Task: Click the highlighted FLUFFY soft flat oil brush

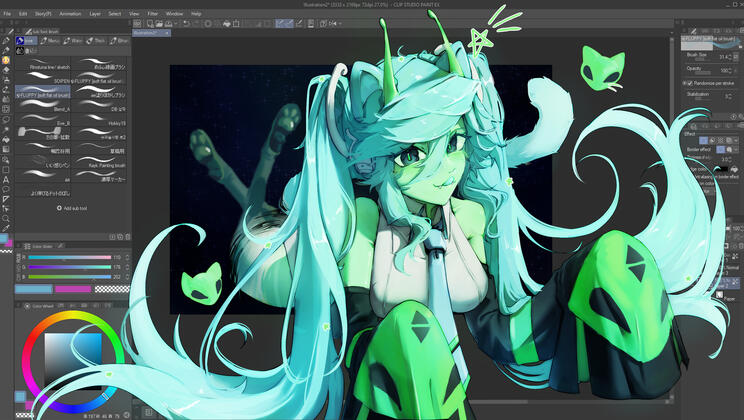Action: [43, 92]
